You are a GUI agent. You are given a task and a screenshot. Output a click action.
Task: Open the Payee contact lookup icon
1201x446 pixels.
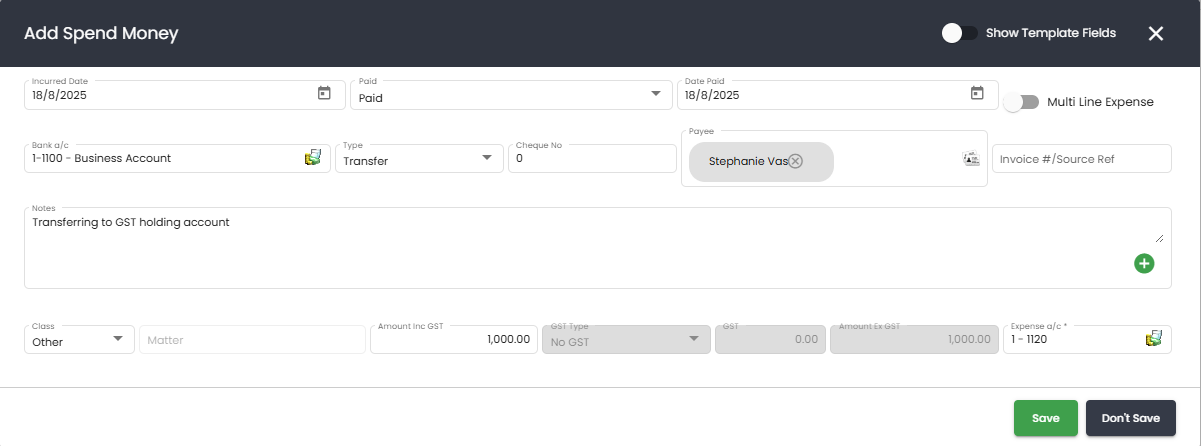[970, 158]
